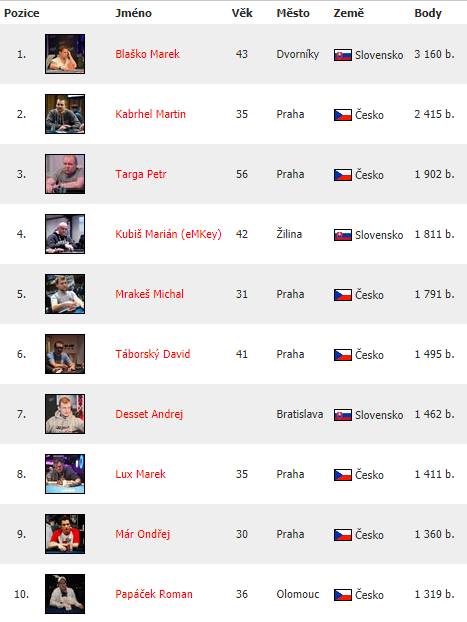Open the Kubiš Marián (eMKey) link

[168, 234]
